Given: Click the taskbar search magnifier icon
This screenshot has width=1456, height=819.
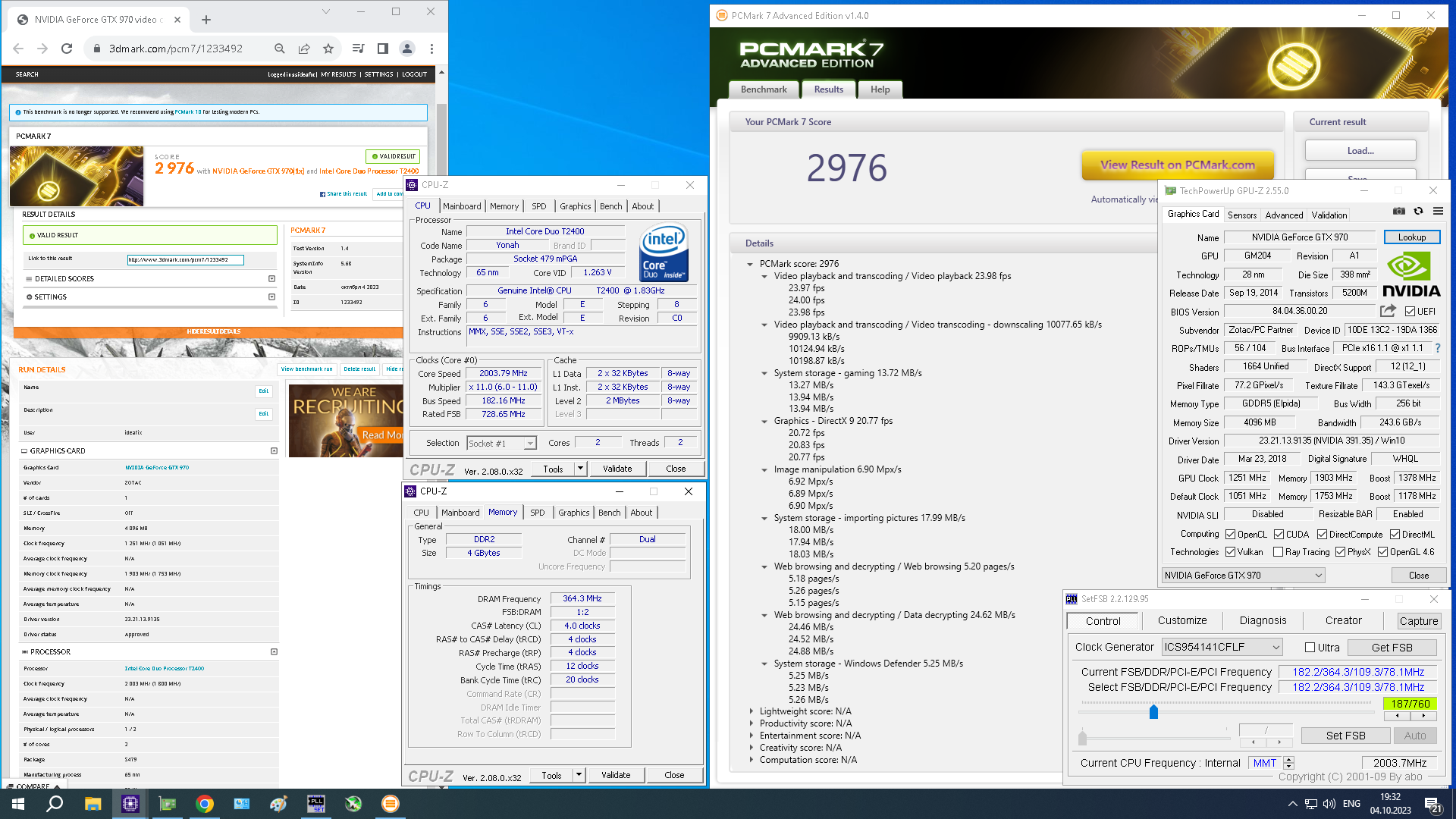Looking at the screenshot, I should [55, 804].
